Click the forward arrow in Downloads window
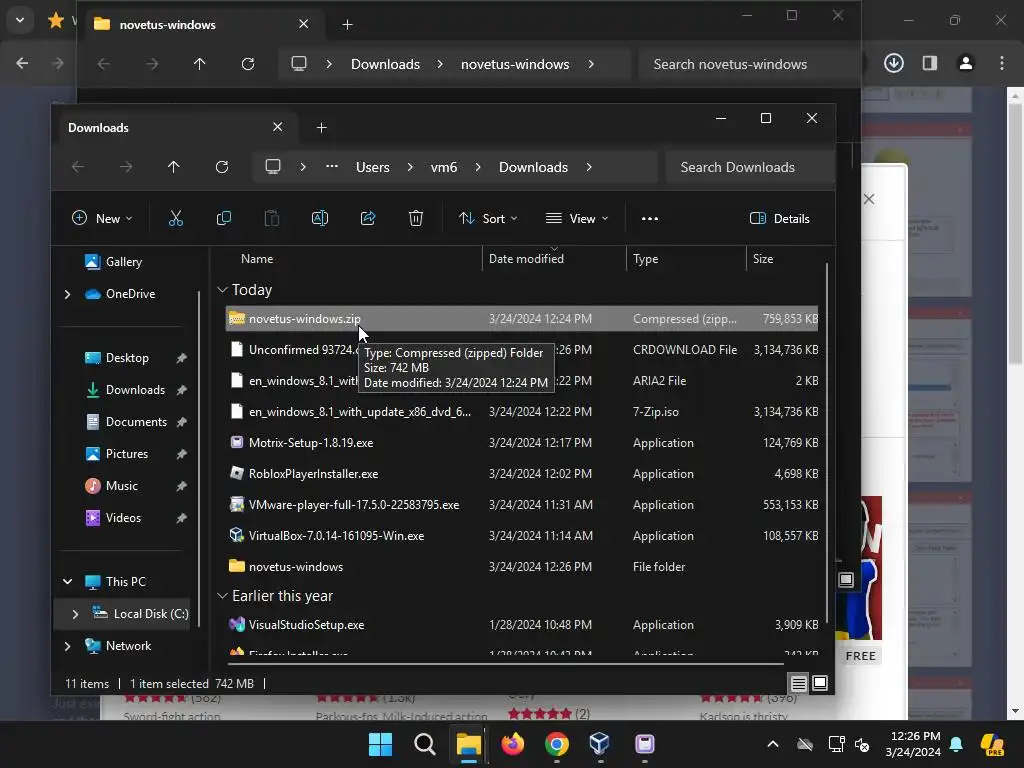The width and height of the screenshot is (1024, 768). click(x=126, y=167)
